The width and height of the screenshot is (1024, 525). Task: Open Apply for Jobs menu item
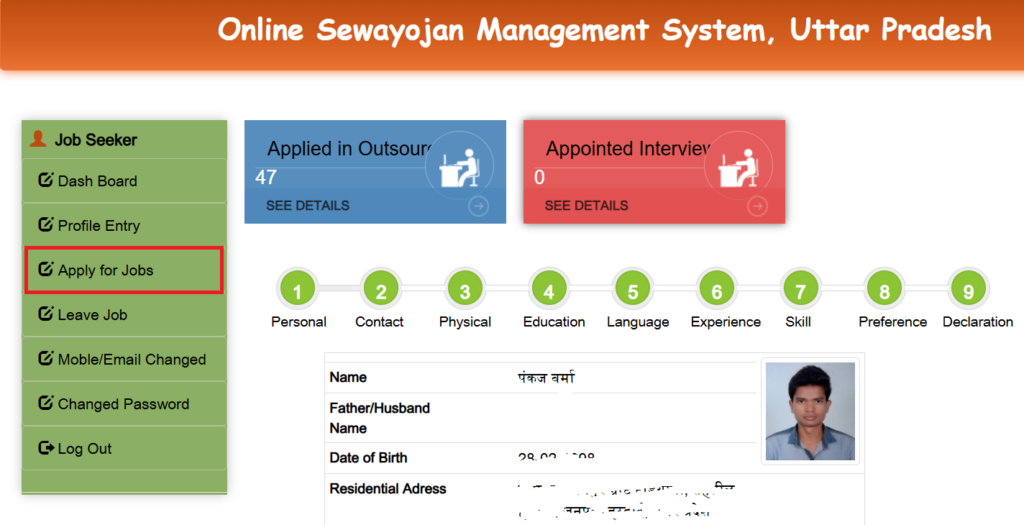click(105, 270)
